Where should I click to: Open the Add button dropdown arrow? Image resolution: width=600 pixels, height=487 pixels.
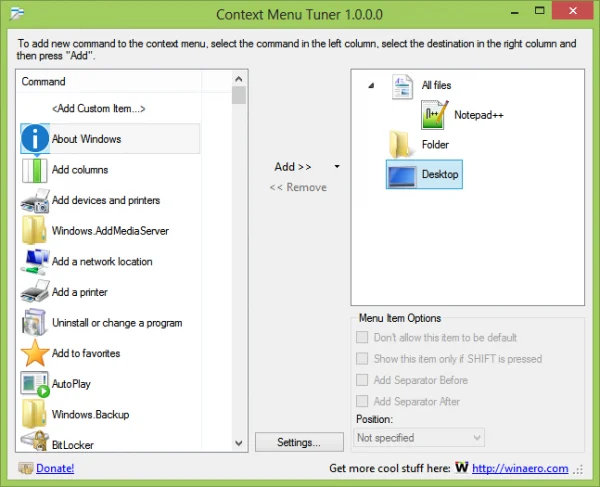(x=337, y=166)
